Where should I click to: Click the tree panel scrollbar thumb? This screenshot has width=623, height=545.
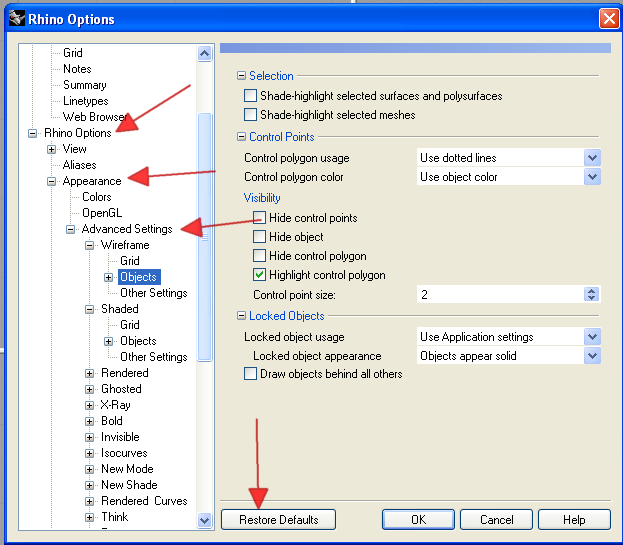coord(205,238)
